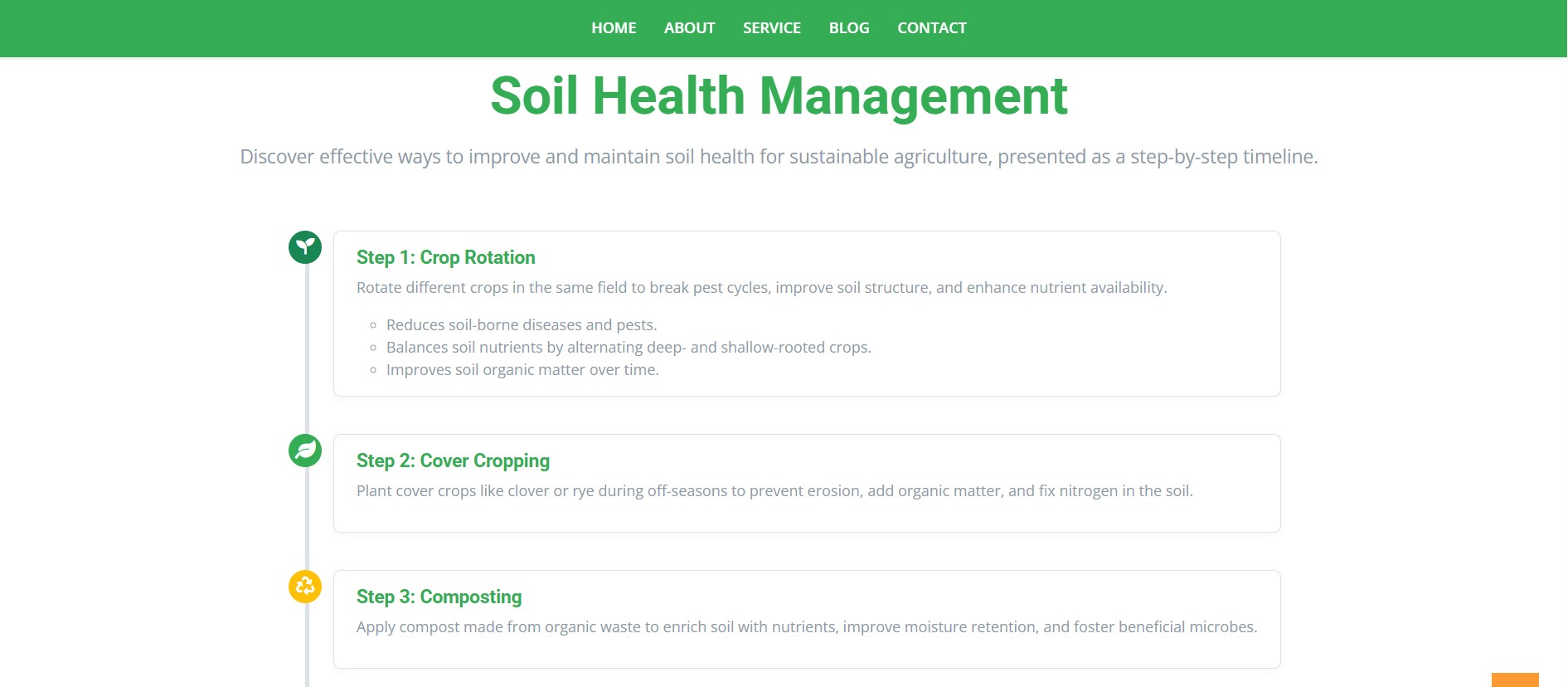Select the 'Balances soil nutrients' bullet item
This screenshot has width=1568, height=687.
coord(629,348)
